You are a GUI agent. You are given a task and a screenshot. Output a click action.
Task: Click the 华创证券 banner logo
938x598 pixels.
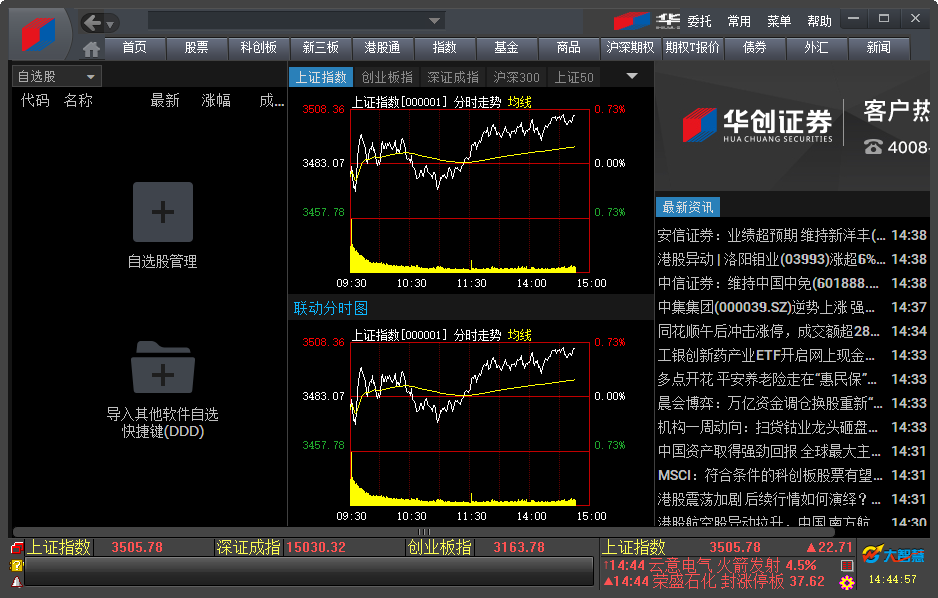pos(757,125)
